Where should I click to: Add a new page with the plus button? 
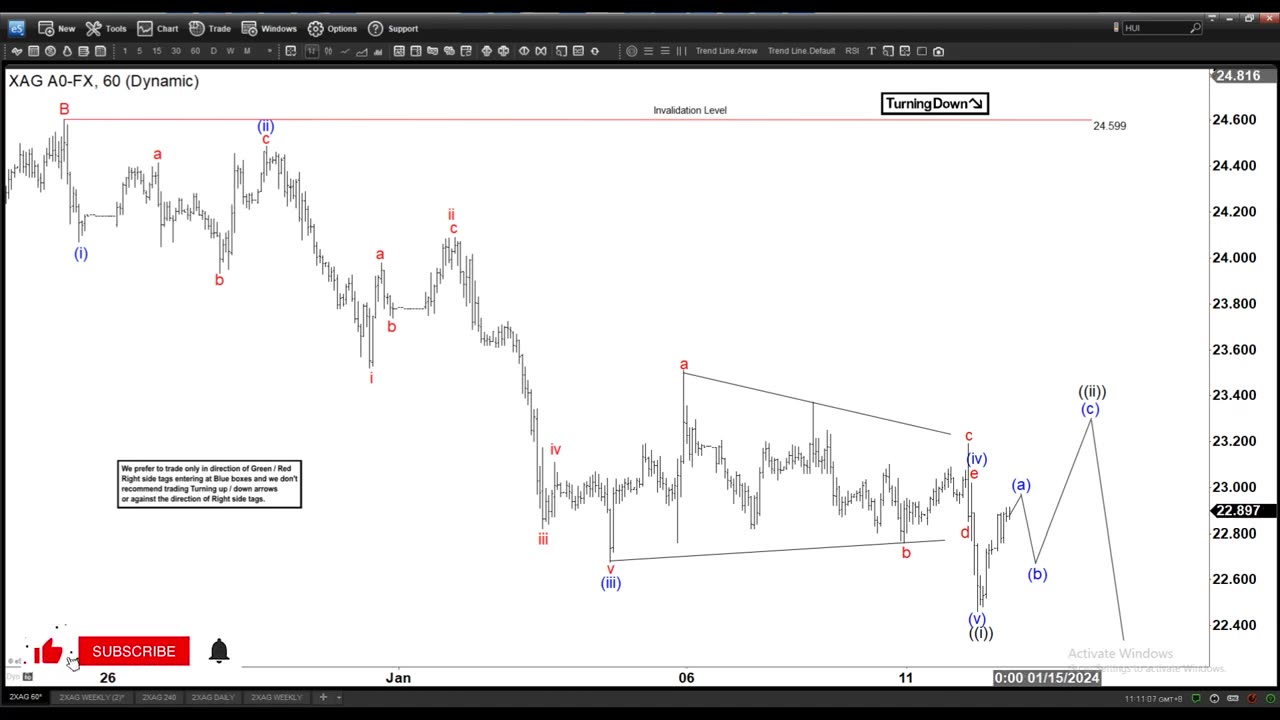[x=323, y=697]
